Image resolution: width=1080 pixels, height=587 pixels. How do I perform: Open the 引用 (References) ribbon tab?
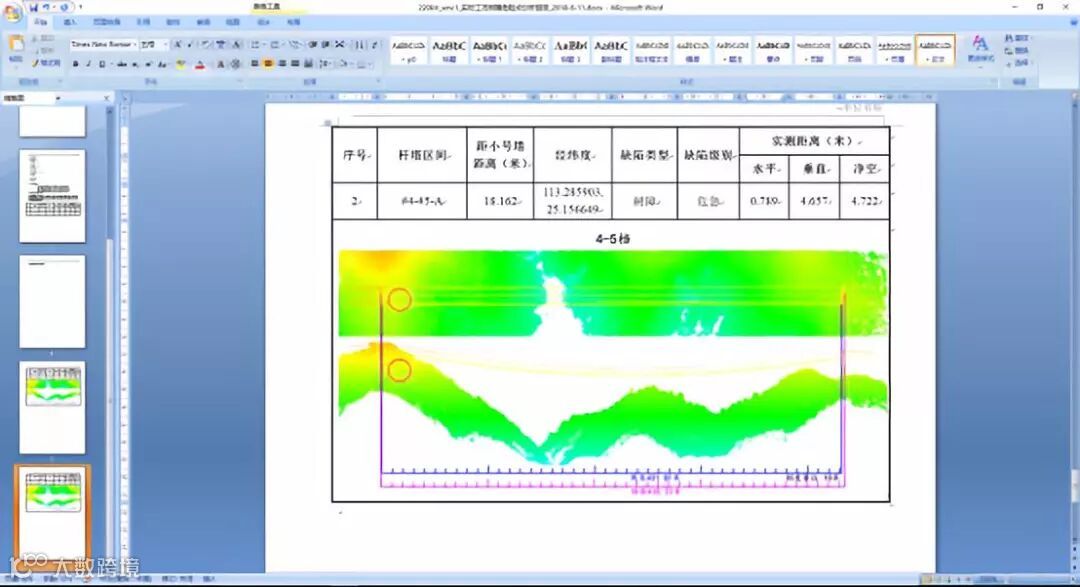click(x=143, y=22)
